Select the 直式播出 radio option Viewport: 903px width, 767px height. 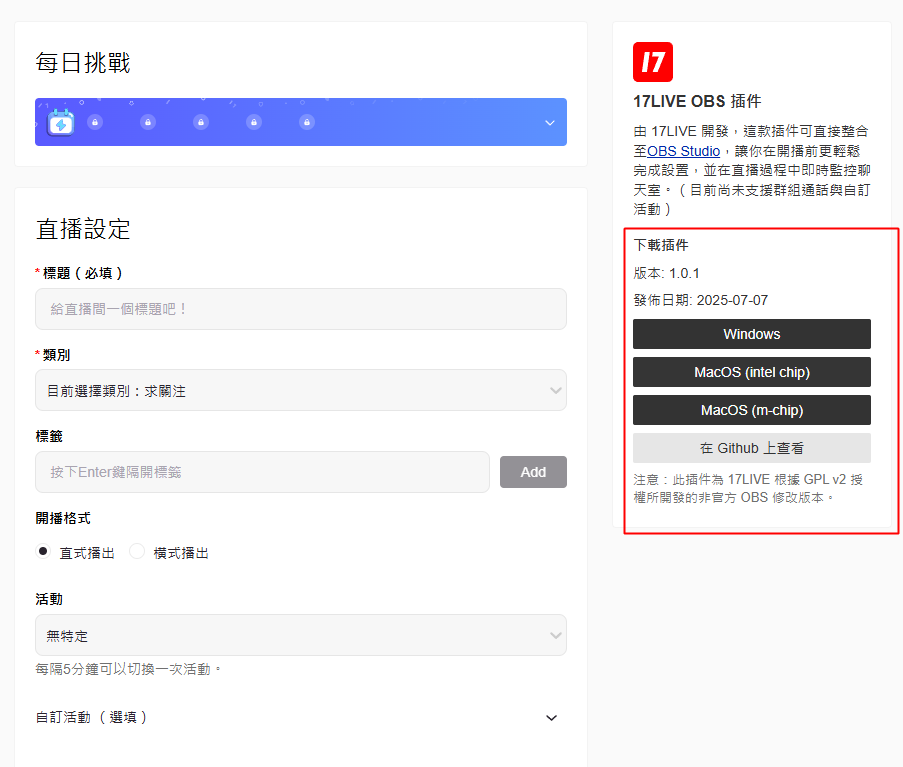43,552
